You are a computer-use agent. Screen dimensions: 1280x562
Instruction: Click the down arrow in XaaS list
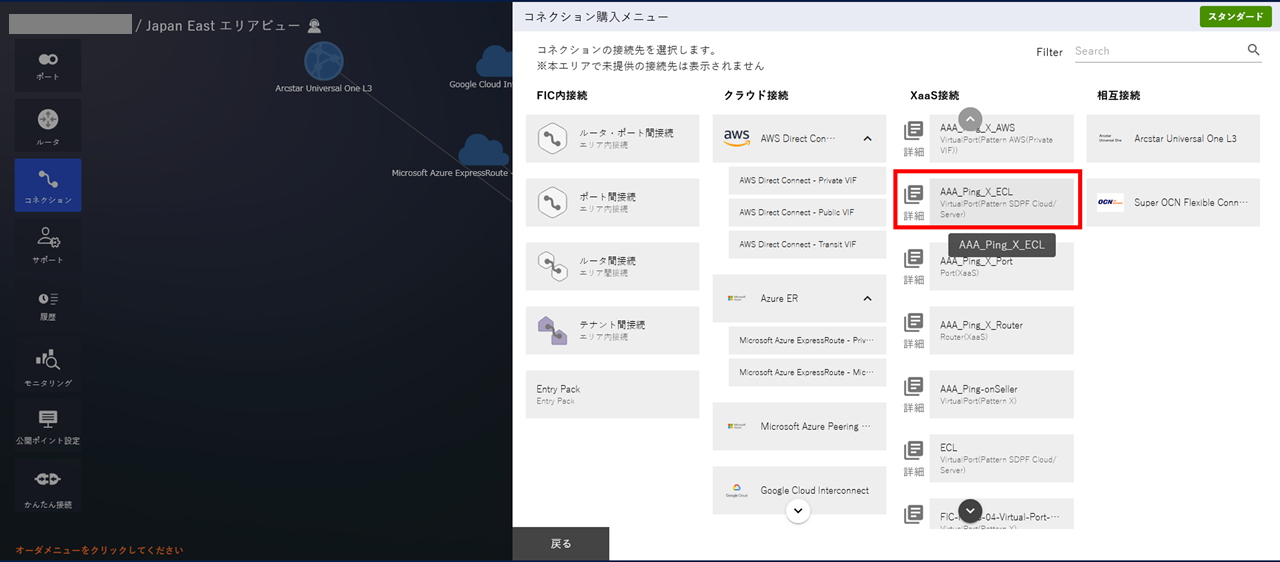coord(970,510)
